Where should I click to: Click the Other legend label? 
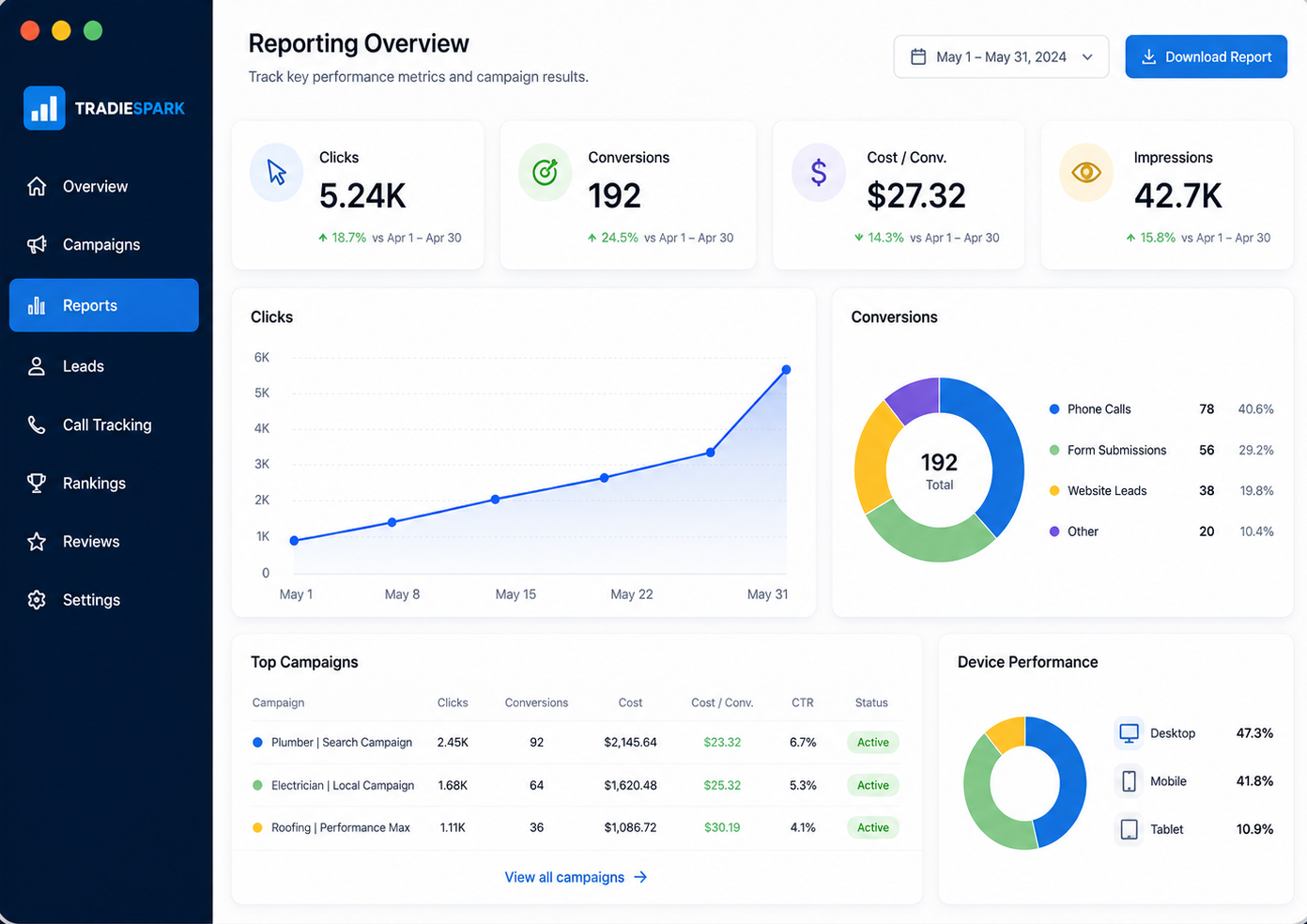click(x=1083, y=531)
